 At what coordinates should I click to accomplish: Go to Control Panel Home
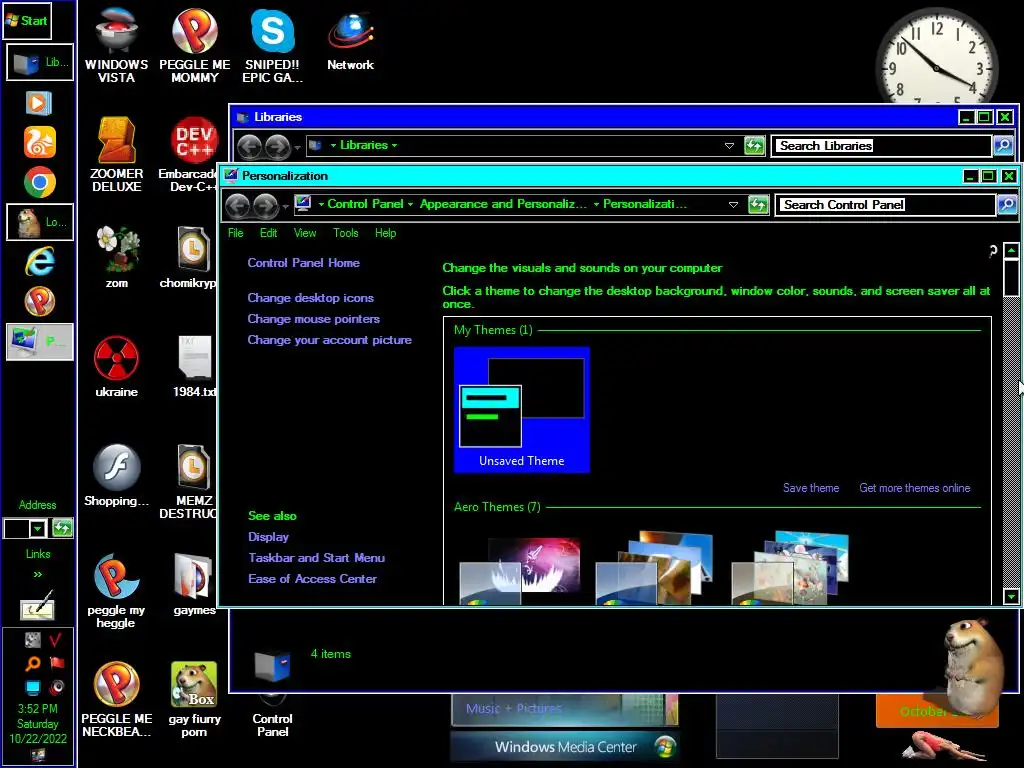(x=304, y=263)
